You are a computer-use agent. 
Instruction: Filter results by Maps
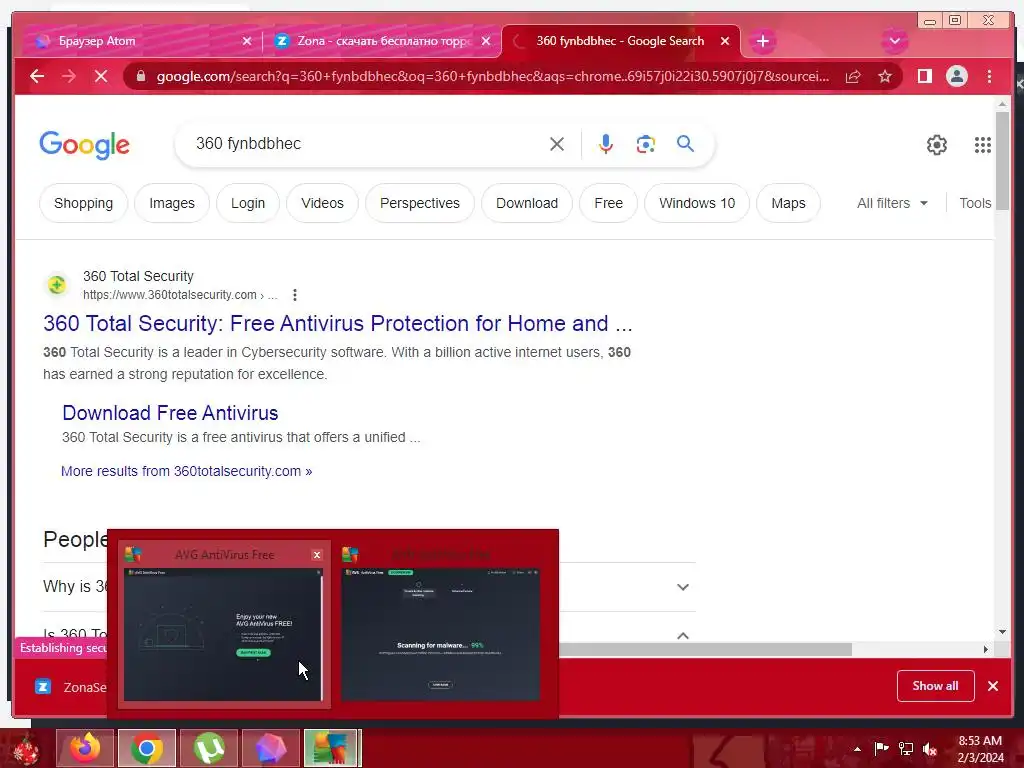coord(788,203)
